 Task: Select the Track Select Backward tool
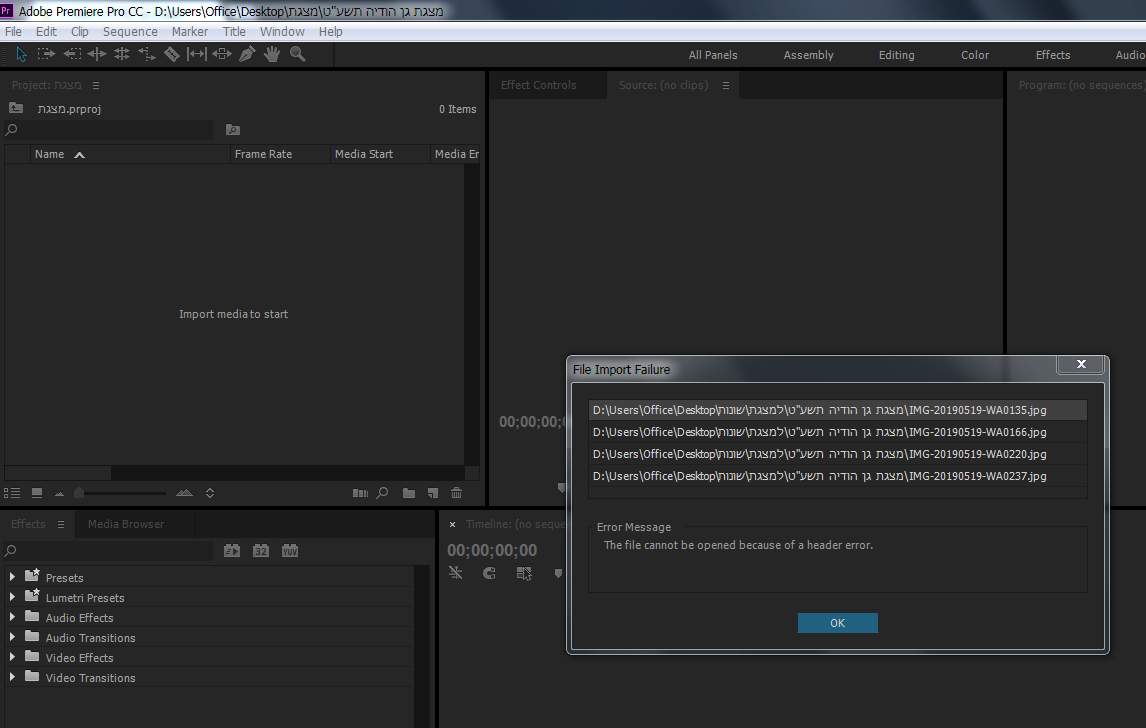(72, 54)
